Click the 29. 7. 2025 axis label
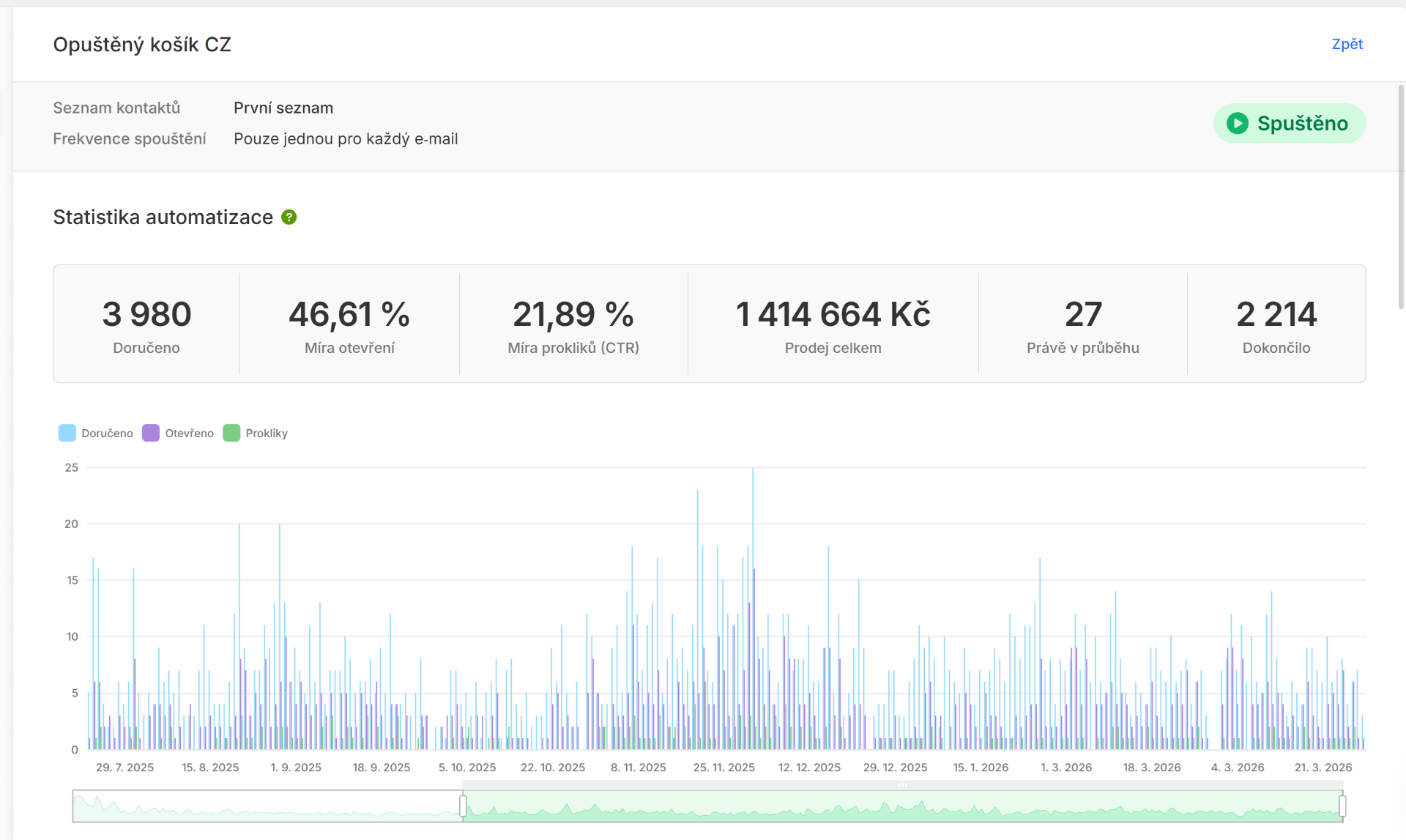Viewport: 1406px width, 840px height. 124,767
